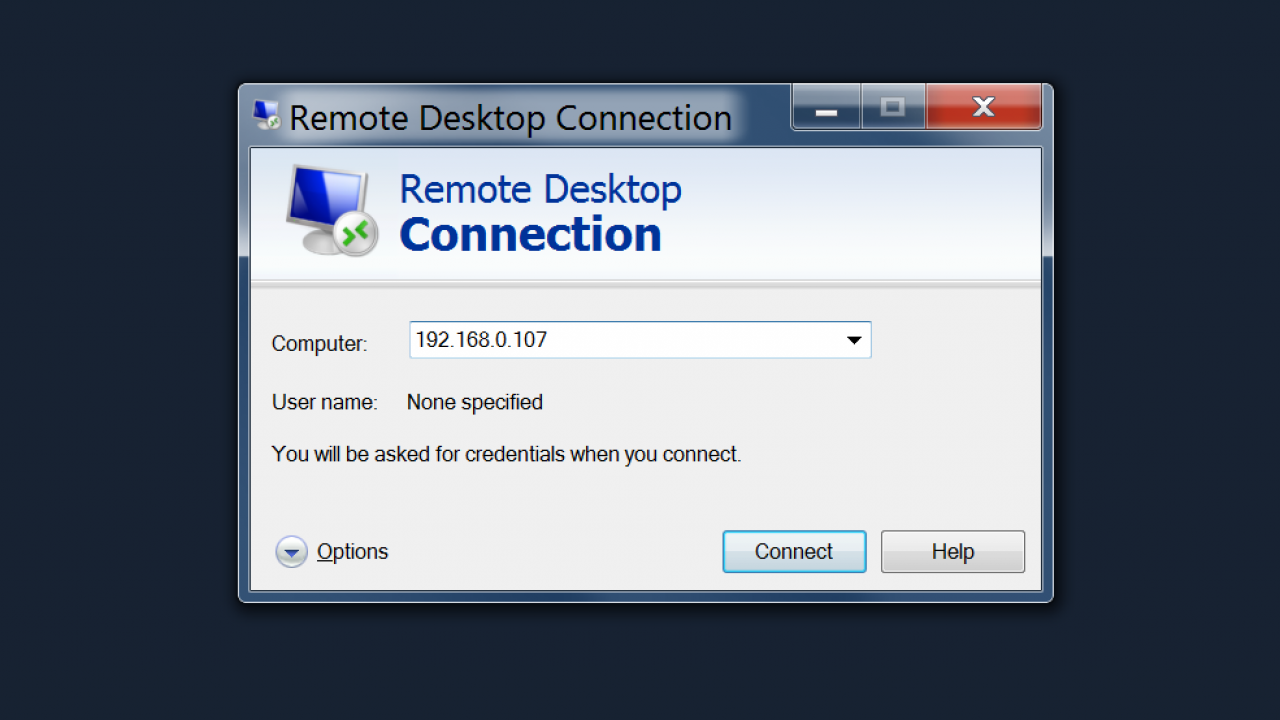Close the Remote Desktop Connection window
This screenshot has width=1280, height=720.
[x=984, y=108]
